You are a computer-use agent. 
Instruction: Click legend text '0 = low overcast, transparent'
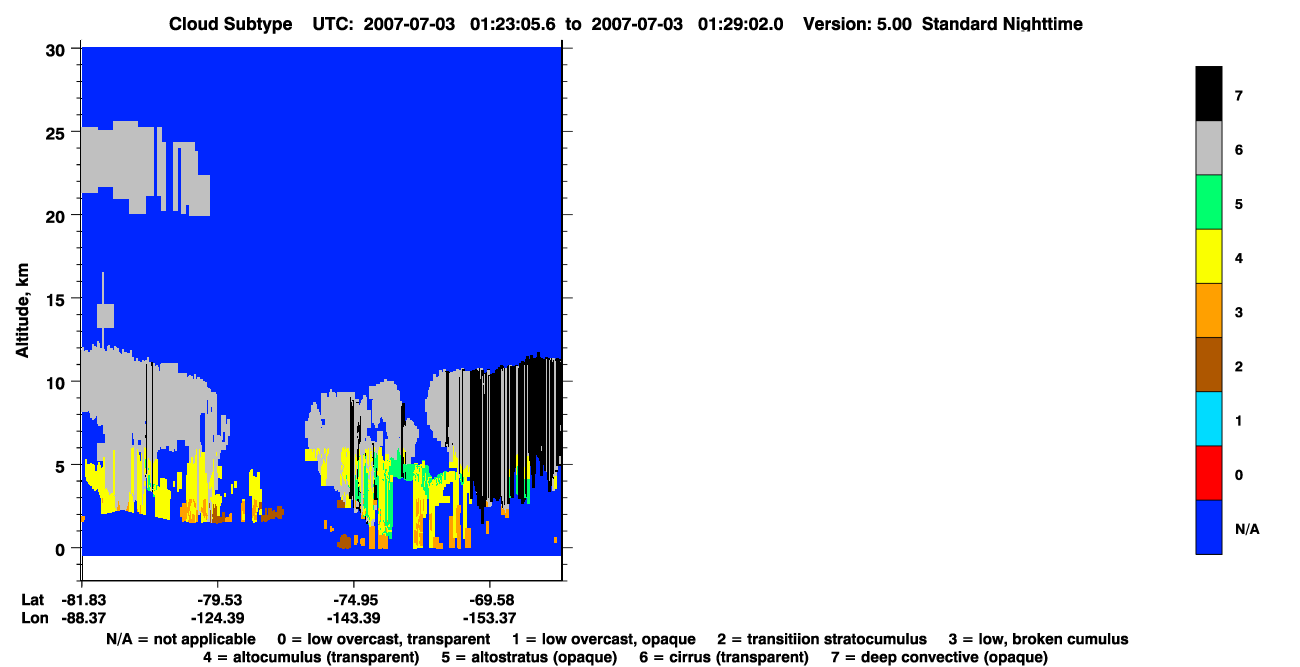tap(383, 639)
